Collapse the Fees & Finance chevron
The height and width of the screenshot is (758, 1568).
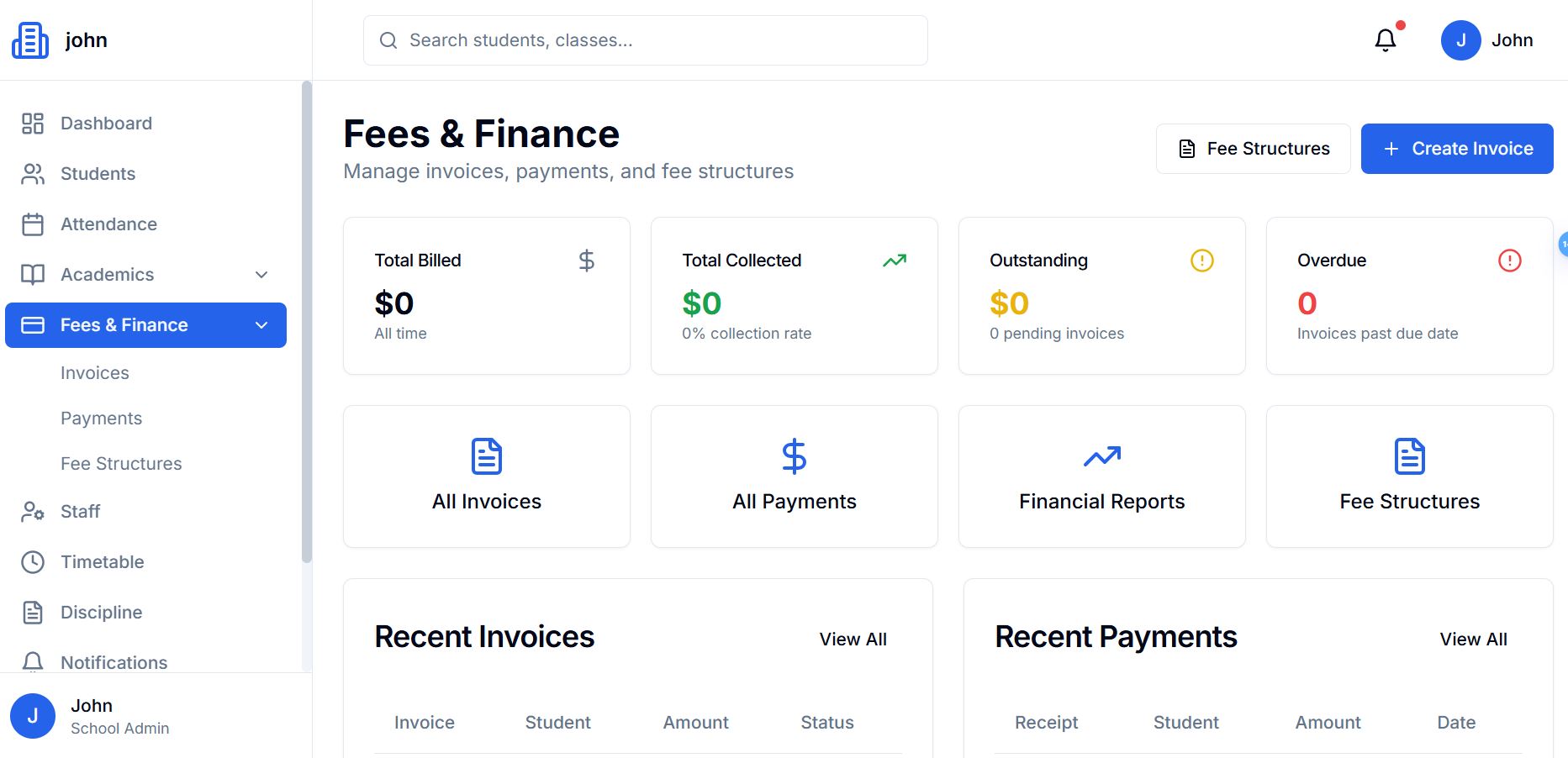(261, 325)
